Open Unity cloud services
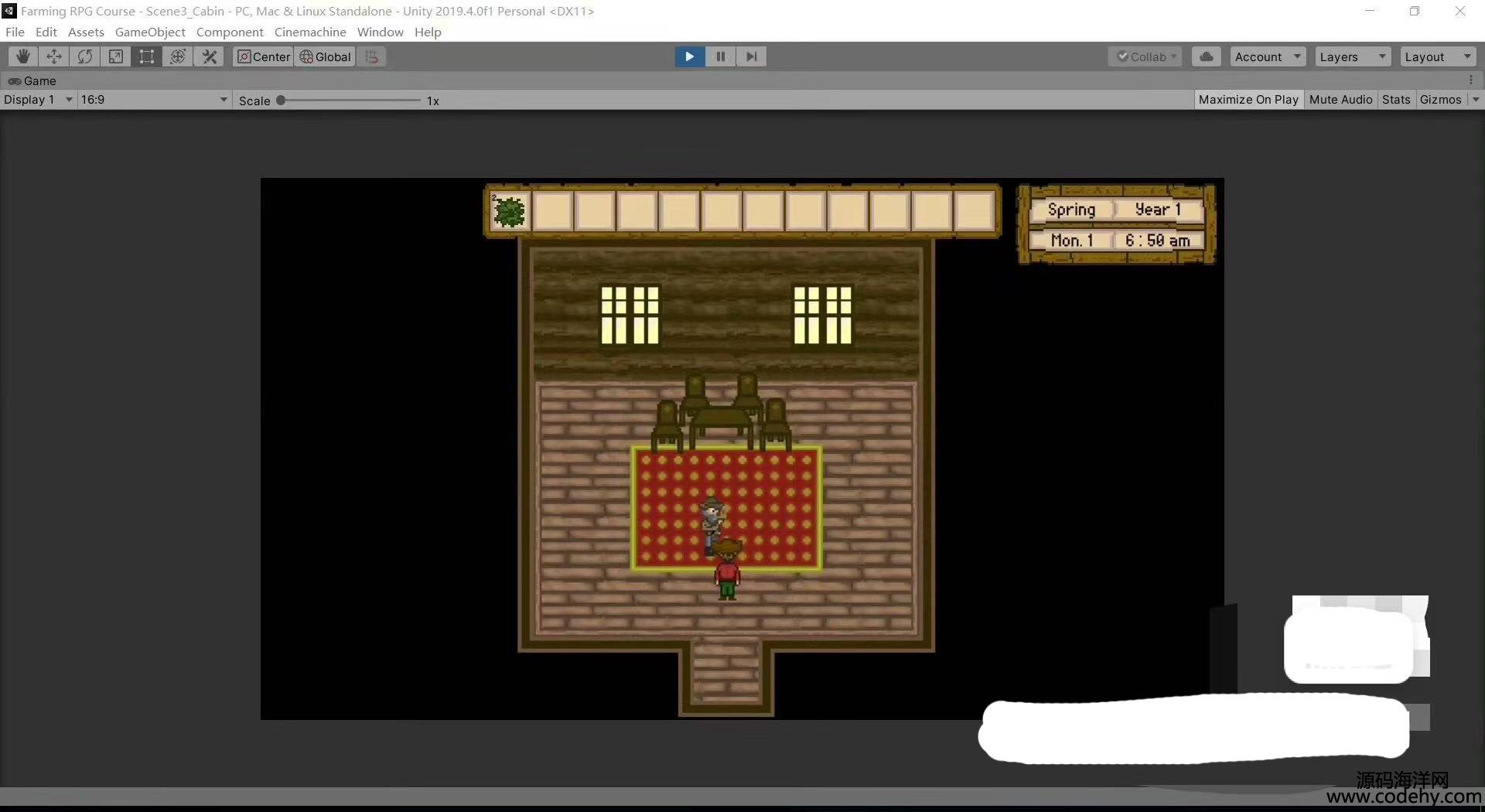The width and height of the screenshot is (1485, 812). 1207,56
